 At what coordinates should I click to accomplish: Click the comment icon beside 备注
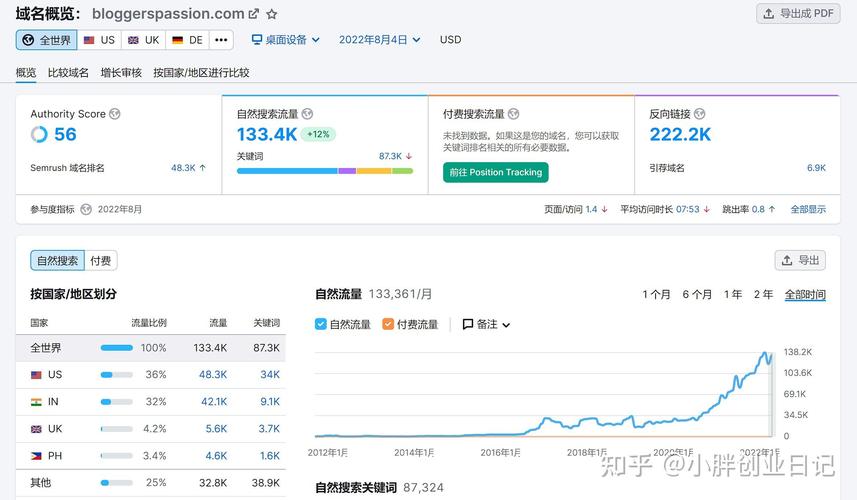(x=468, y=324)
